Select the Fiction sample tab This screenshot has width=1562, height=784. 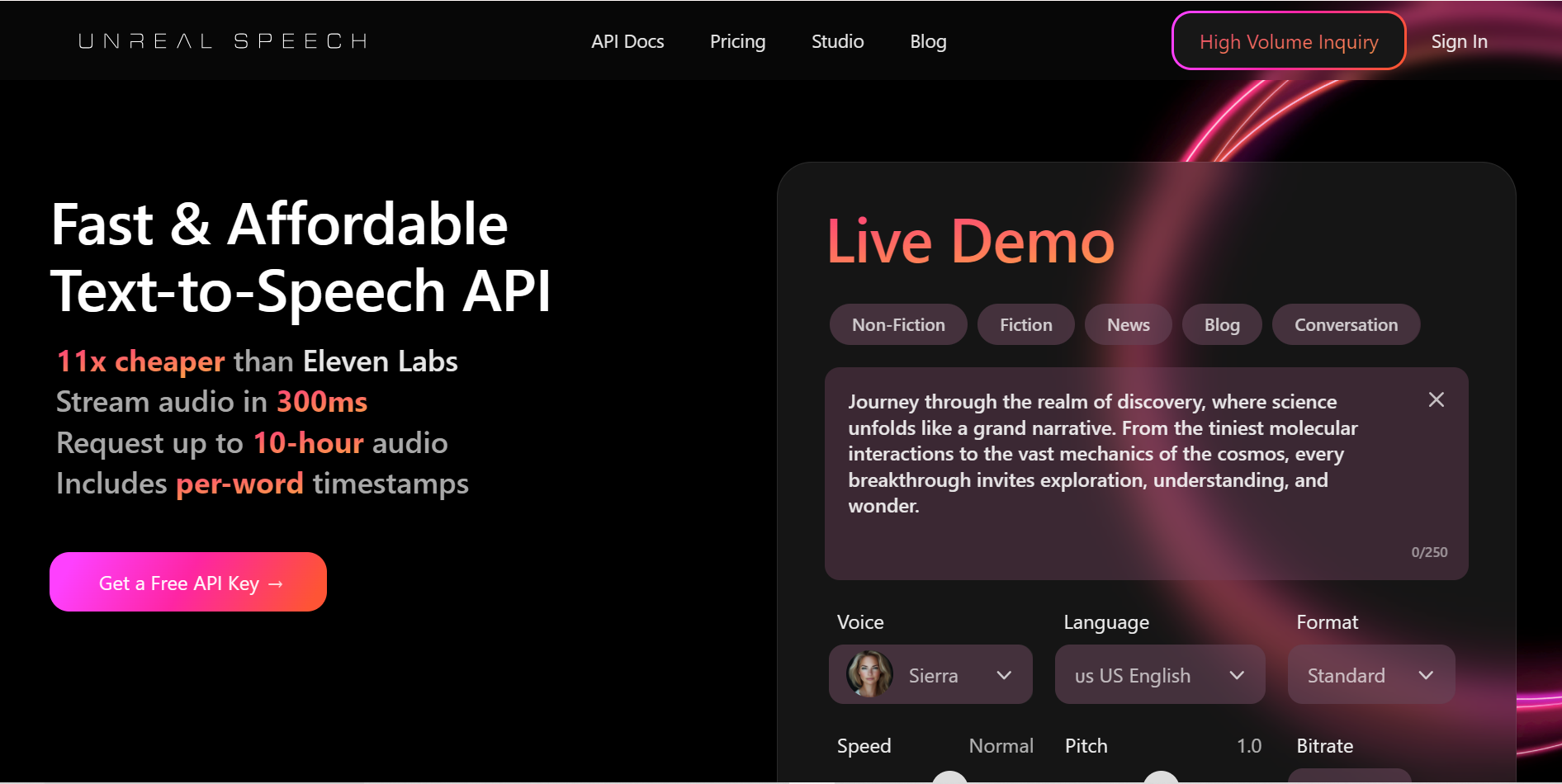pos(1026,324)
